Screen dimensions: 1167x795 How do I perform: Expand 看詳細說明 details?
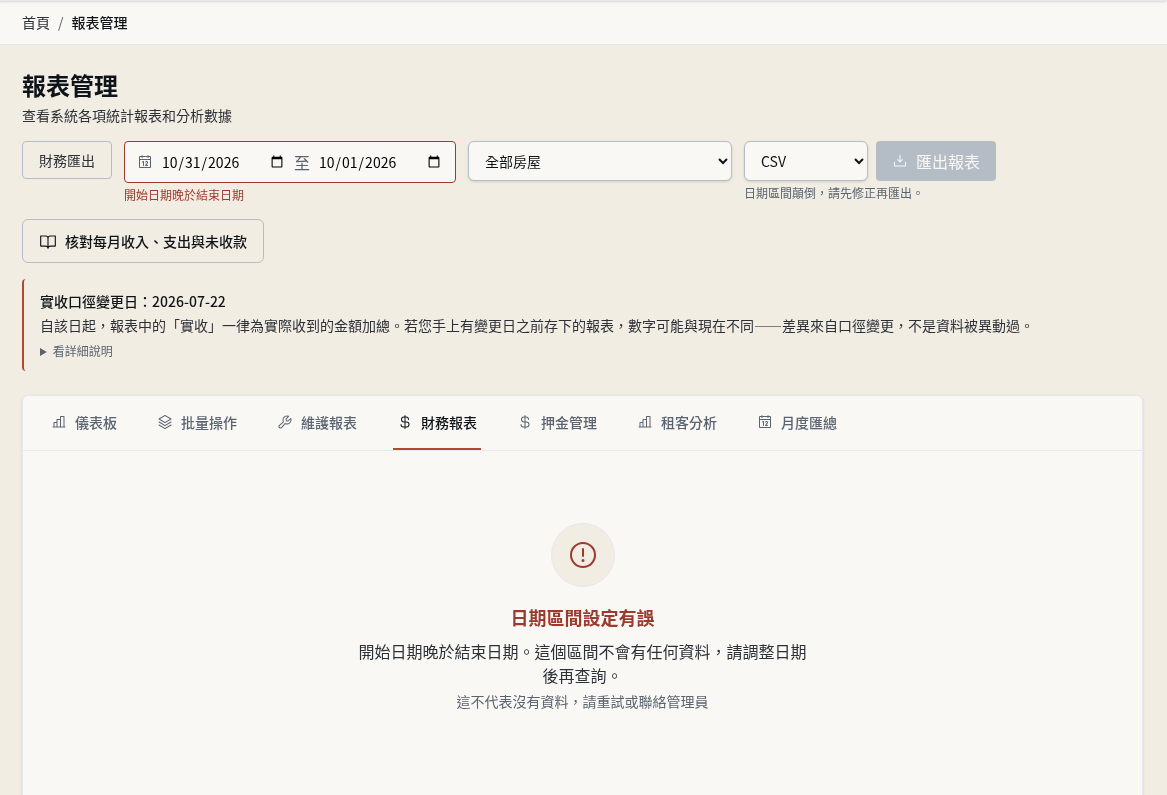coord(77,351)
